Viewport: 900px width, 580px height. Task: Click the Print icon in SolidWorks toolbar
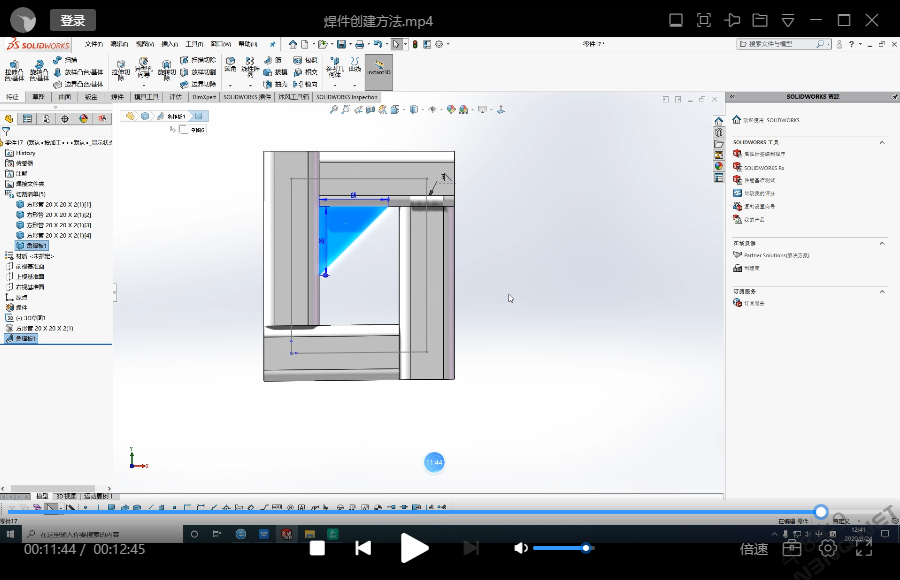click(x=359, y=44)
